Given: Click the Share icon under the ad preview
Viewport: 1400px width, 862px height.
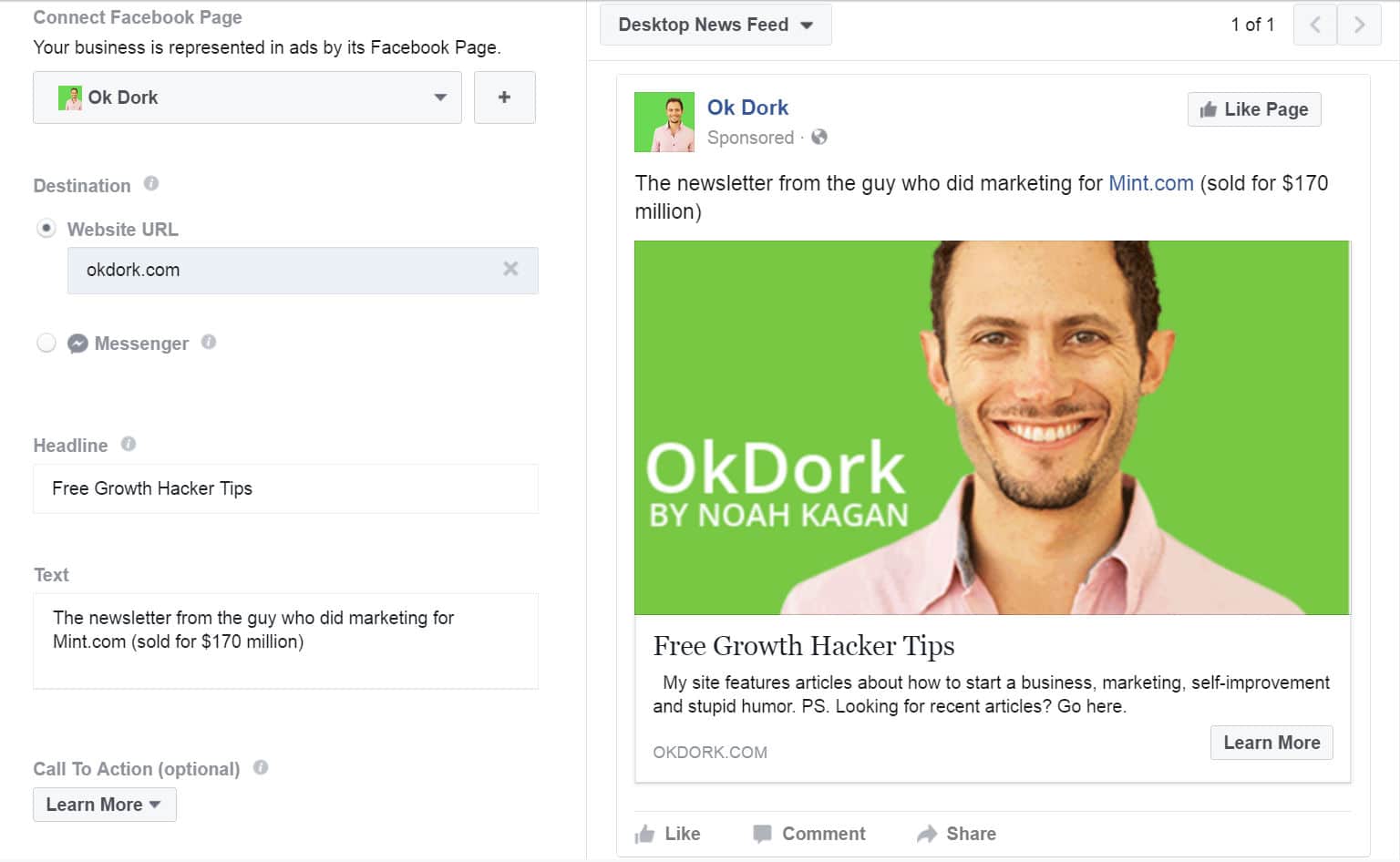Looking at the screenshot, I should click(926, 833).
